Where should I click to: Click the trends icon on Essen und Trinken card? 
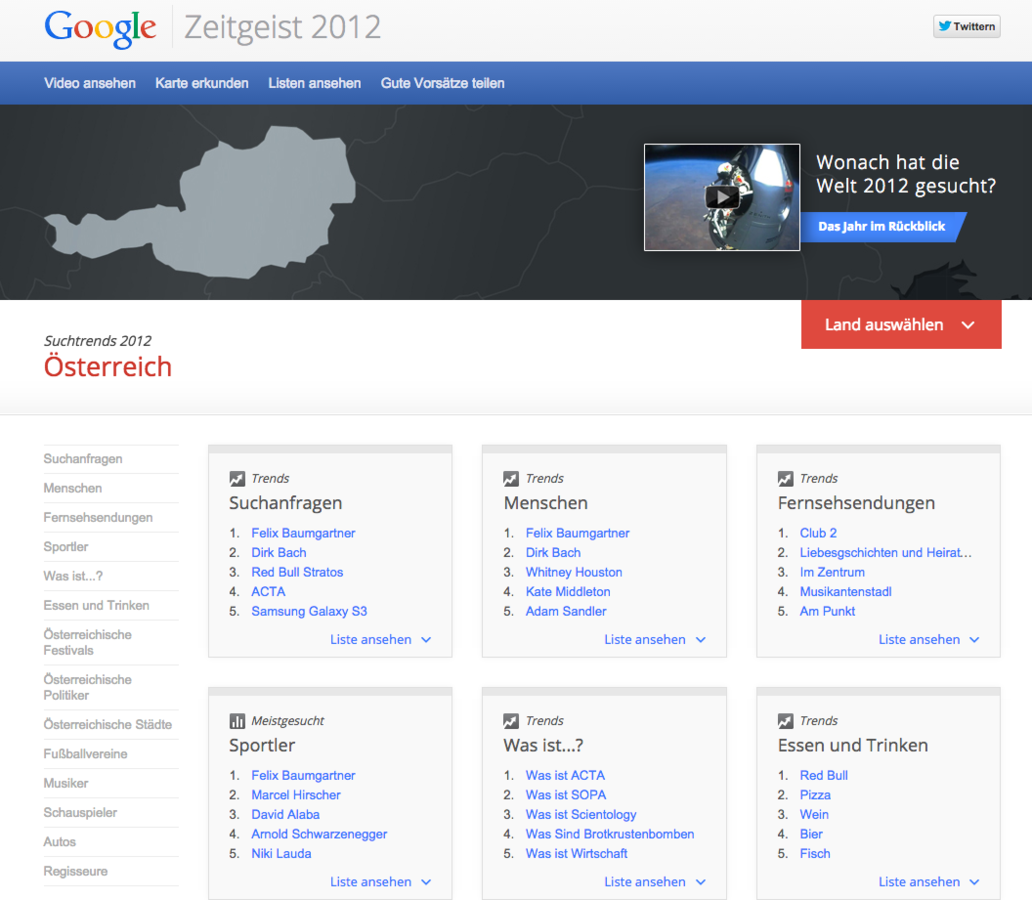tap(785, 721)
